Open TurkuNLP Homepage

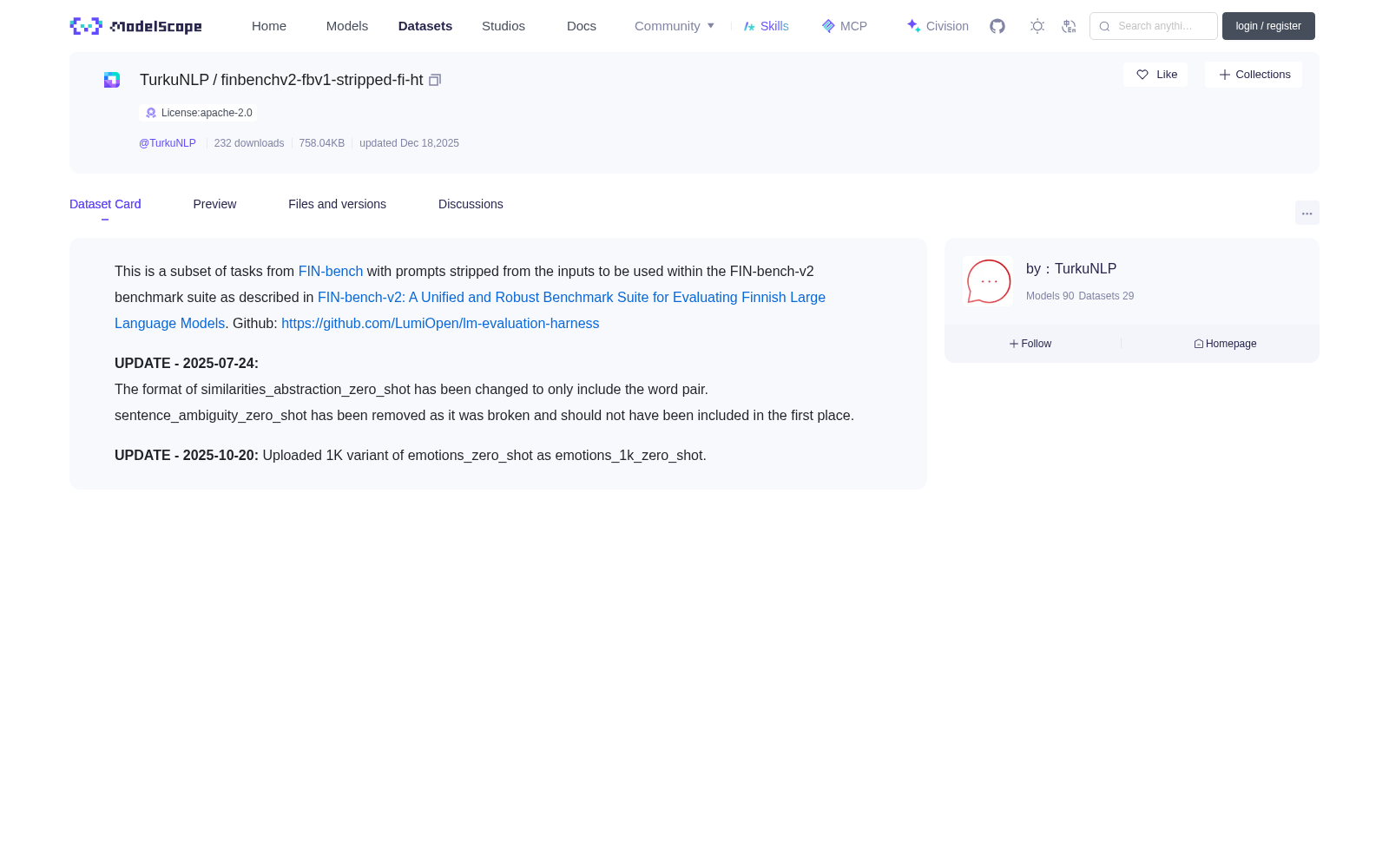[1225, 344]
